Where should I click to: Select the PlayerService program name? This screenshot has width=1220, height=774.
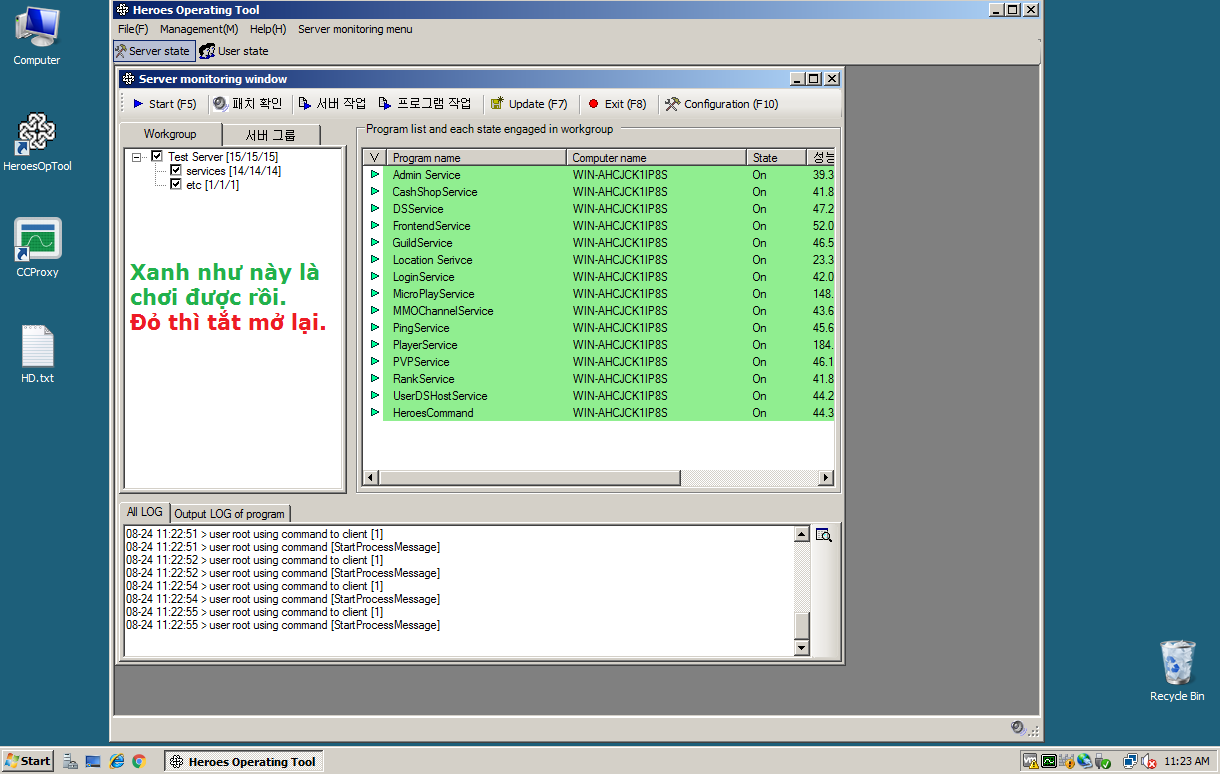[424, 345]
